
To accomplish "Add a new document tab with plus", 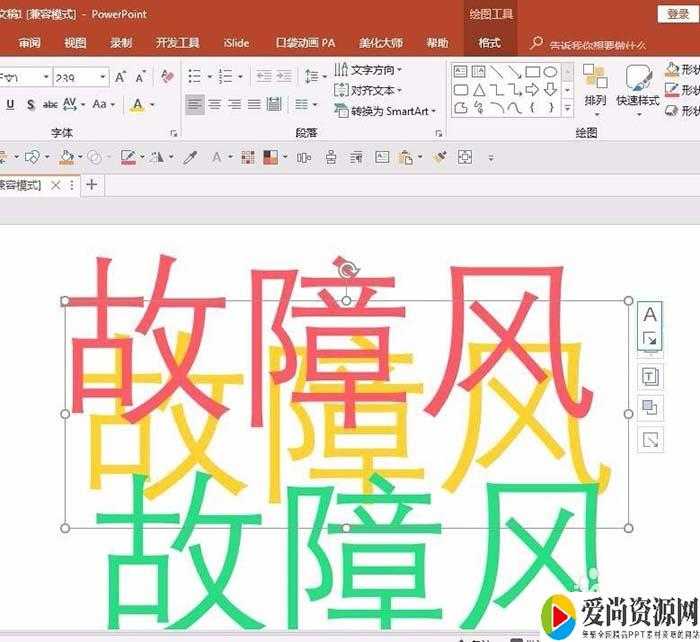I will 92,184.
